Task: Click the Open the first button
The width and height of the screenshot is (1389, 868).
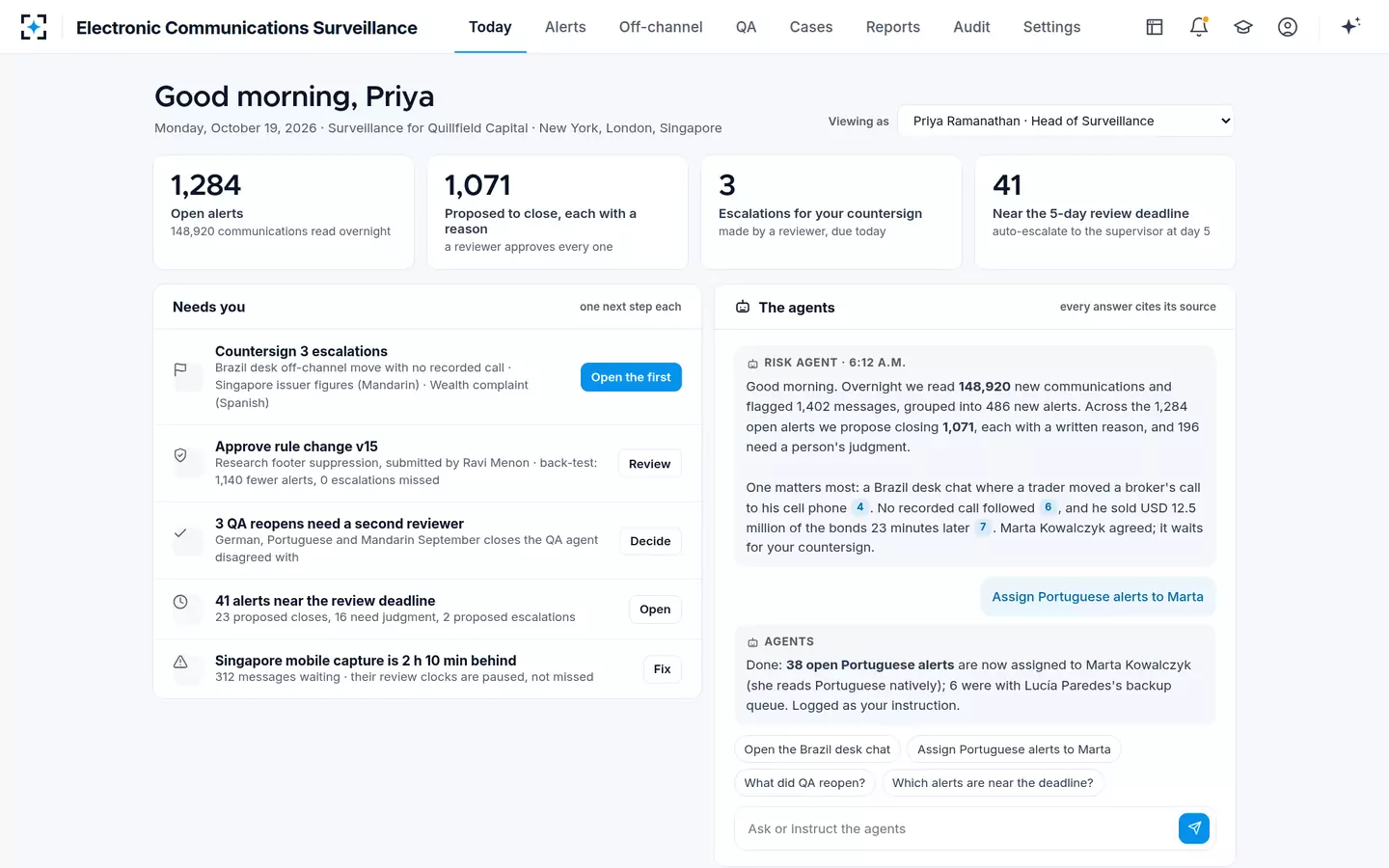Action: click(631, 377)
